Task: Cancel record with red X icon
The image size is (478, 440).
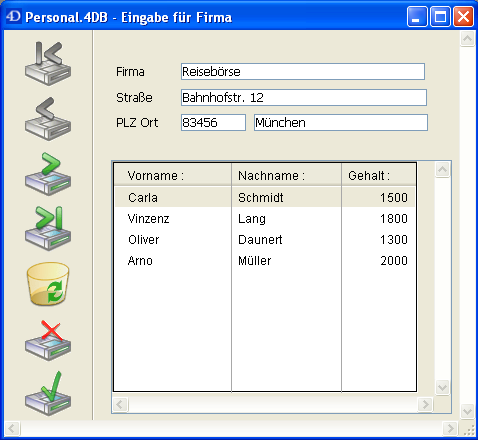Action: coord(48,340)
